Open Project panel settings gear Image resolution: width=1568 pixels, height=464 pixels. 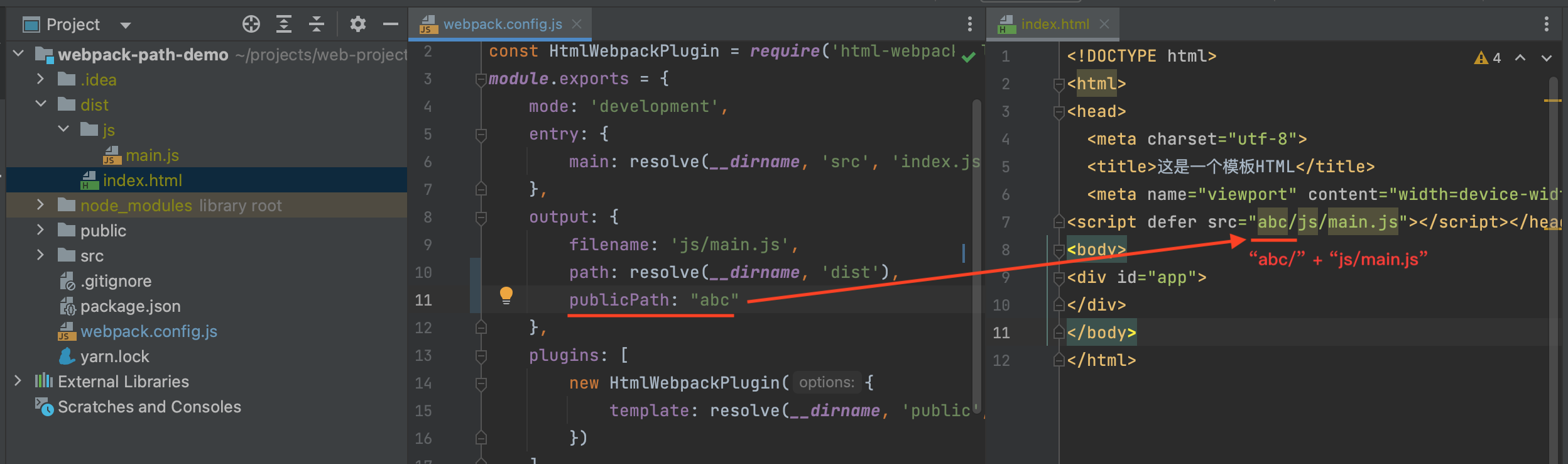[x=358, y=25]
